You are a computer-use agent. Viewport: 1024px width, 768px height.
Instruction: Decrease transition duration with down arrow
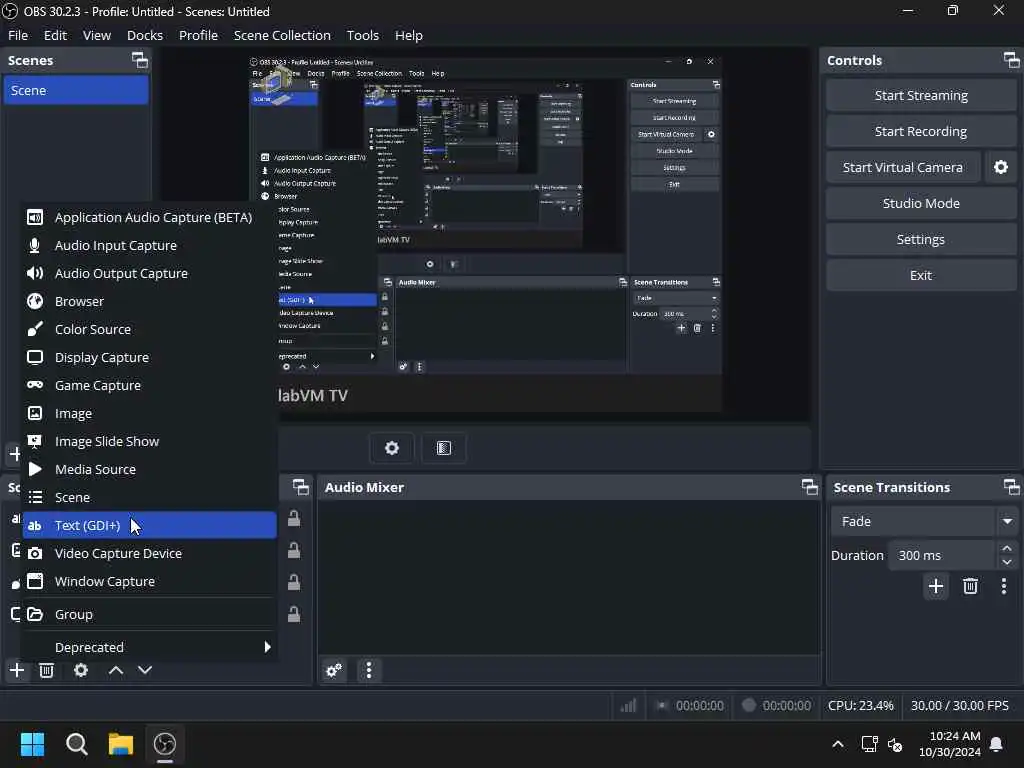(1007, 562)
